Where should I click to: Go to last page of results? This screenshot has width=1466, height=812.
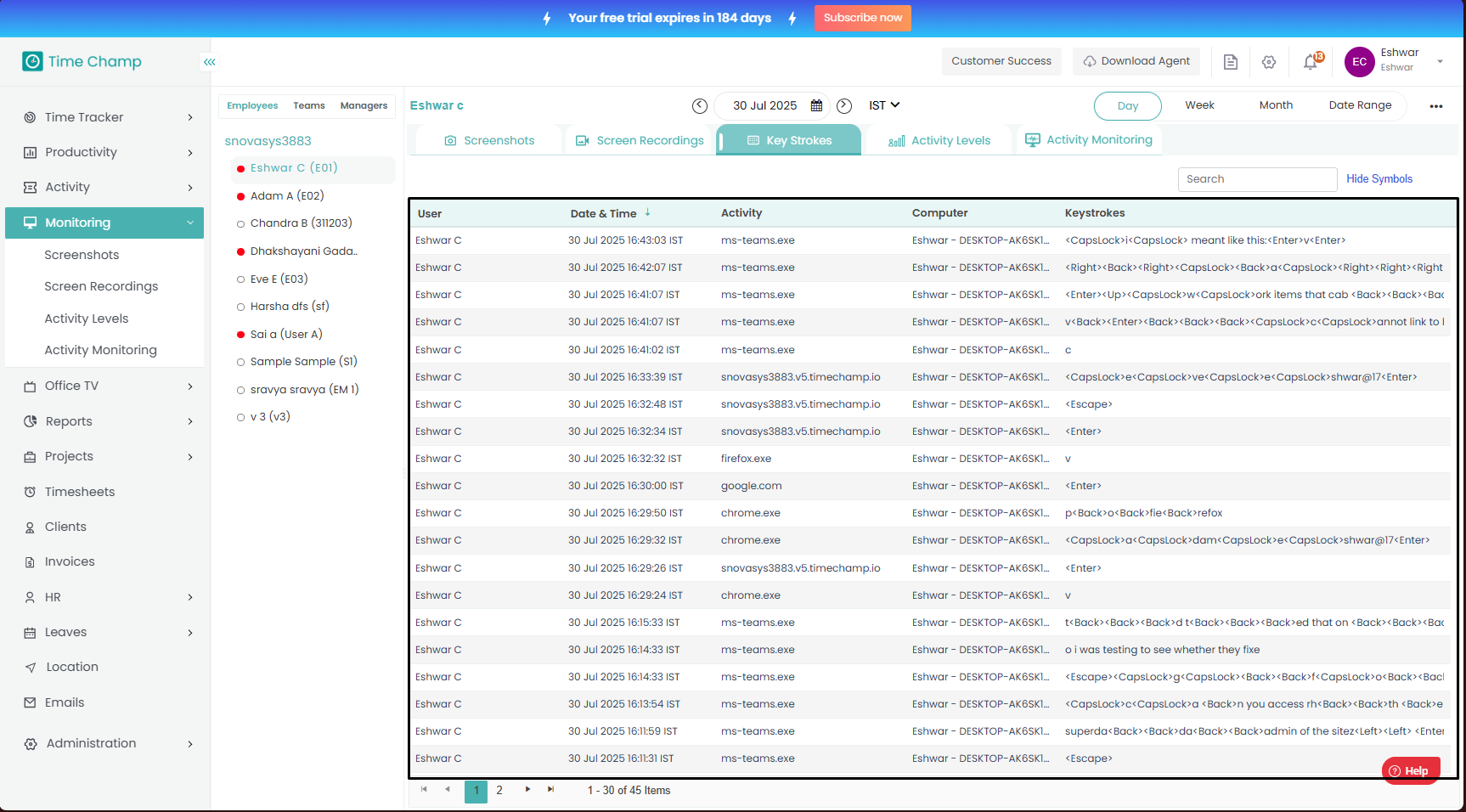(x=550, y=790)
